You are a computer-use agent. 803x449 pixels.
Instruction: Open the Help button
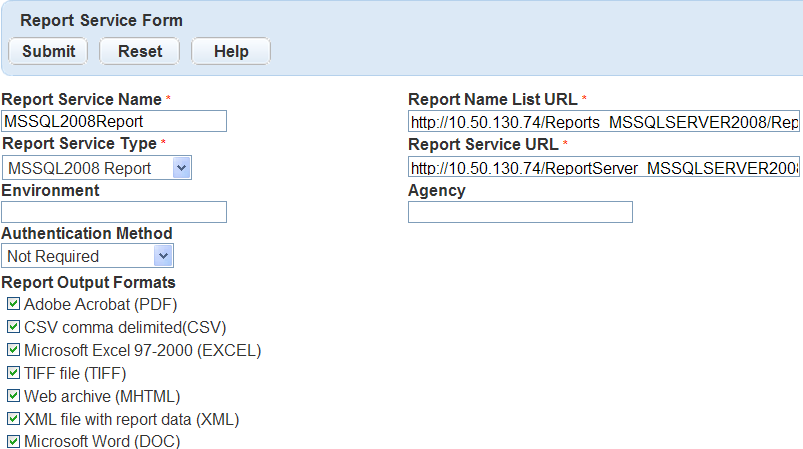(x=231, y=51)
